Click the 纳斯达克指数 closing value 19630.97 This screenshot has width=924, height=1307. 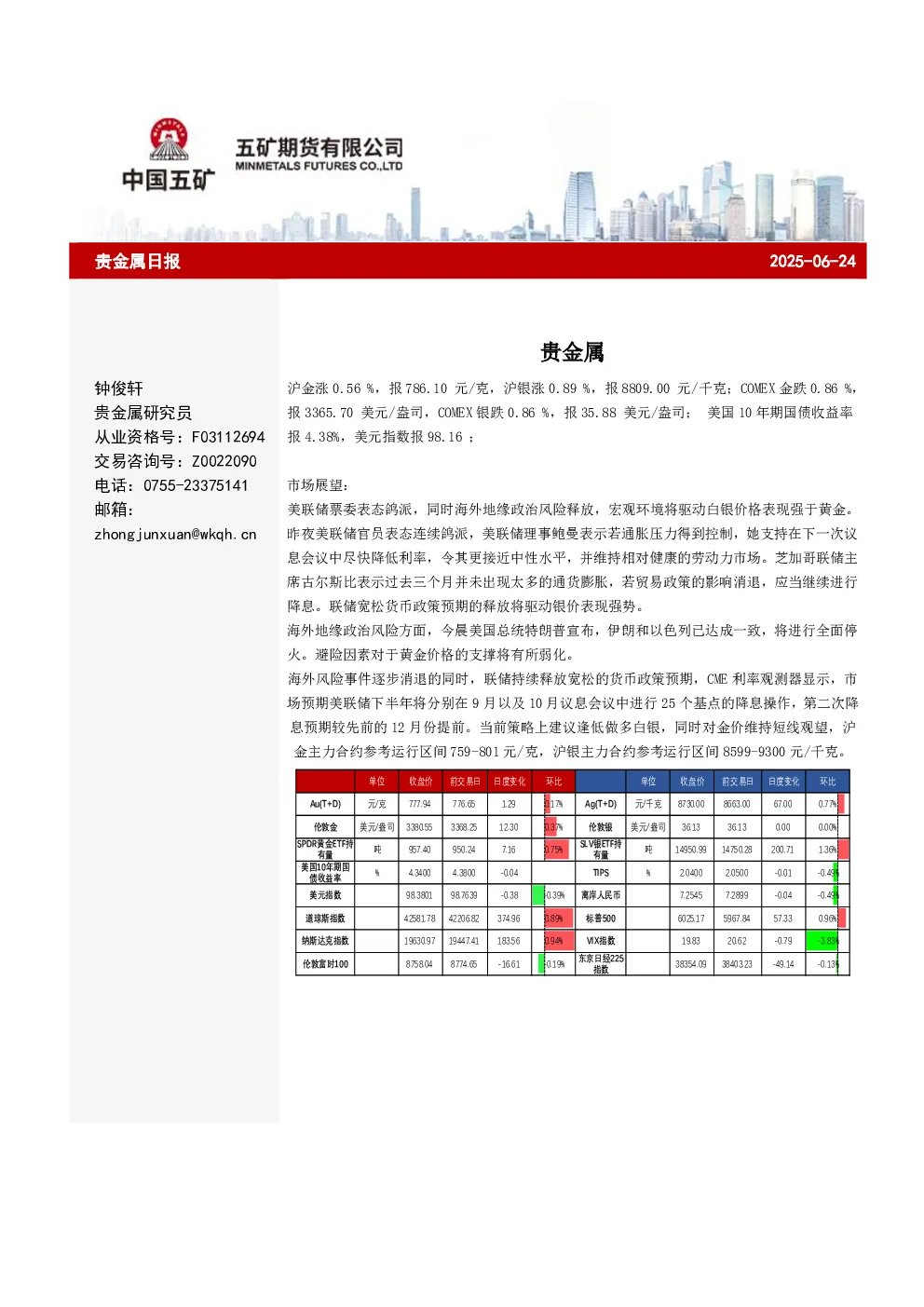pos(420,941)
